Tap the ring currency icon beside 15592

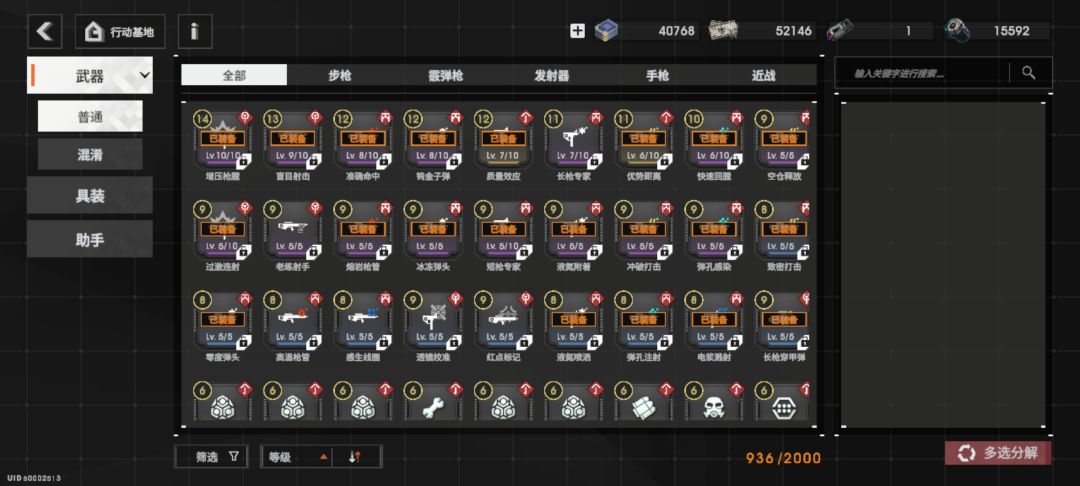958,31
